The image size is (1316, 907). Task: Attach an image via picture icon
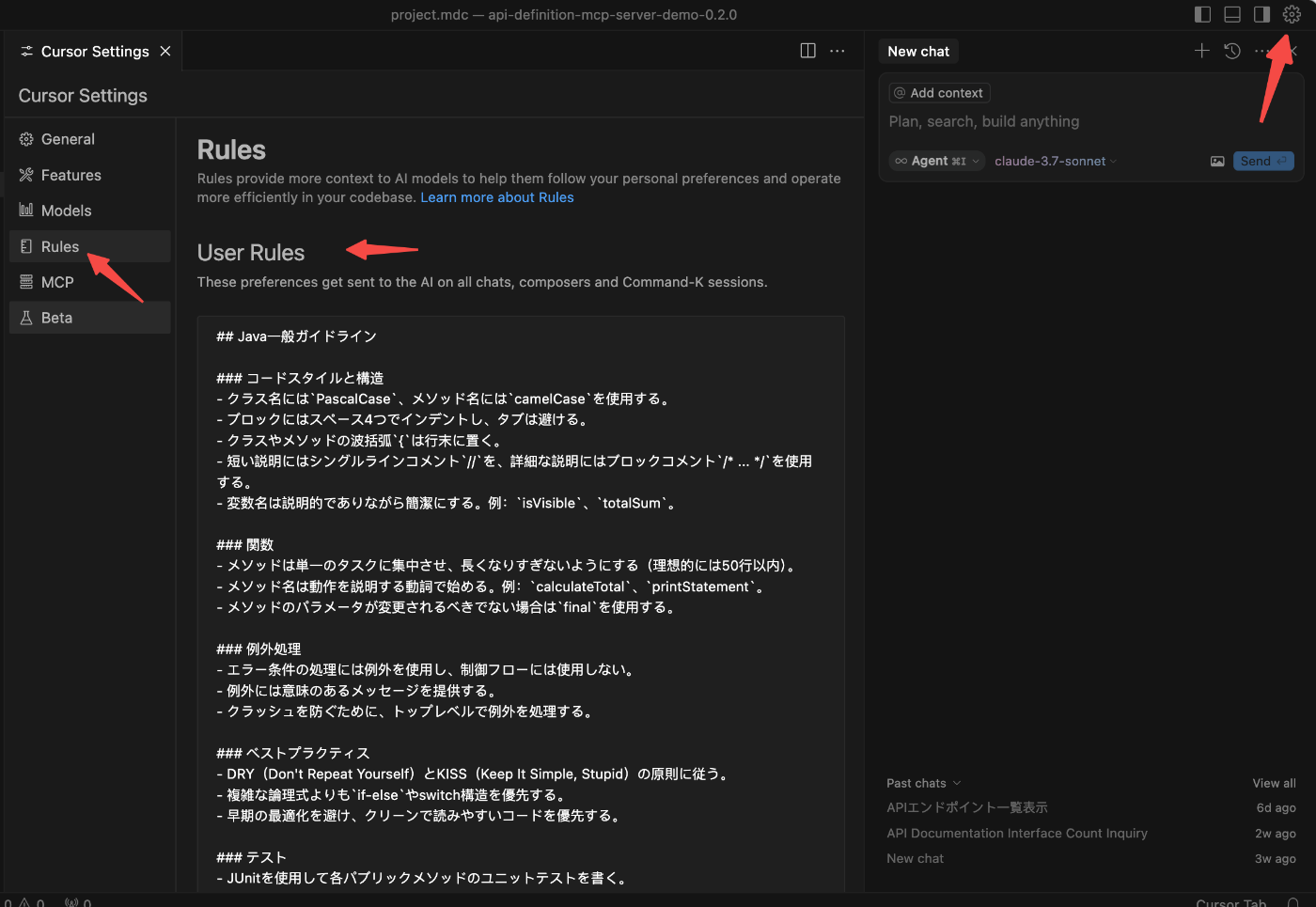[x=1217, y=161]
